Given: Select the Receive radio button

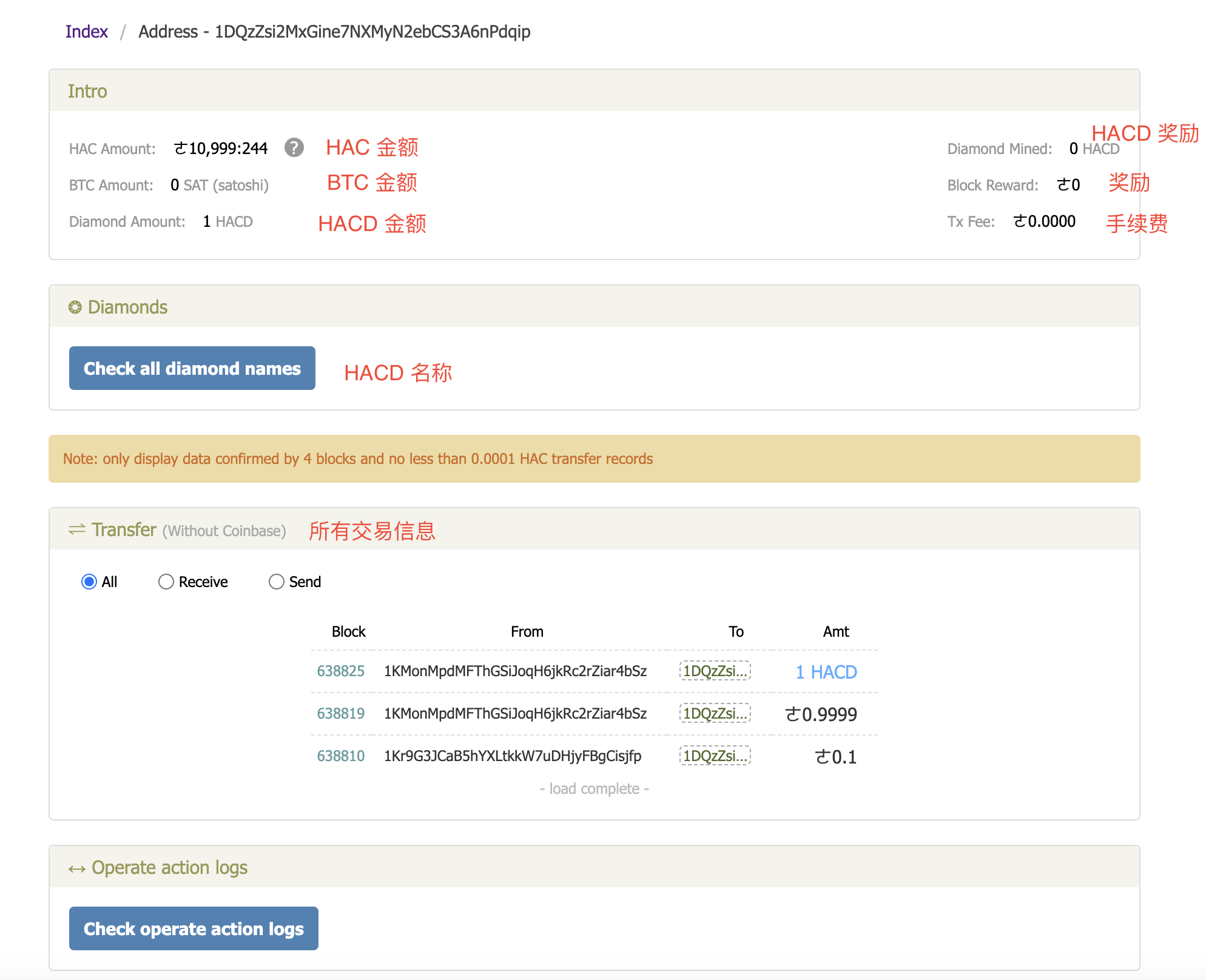Looking at the screenshot, I should coord(166,582).
